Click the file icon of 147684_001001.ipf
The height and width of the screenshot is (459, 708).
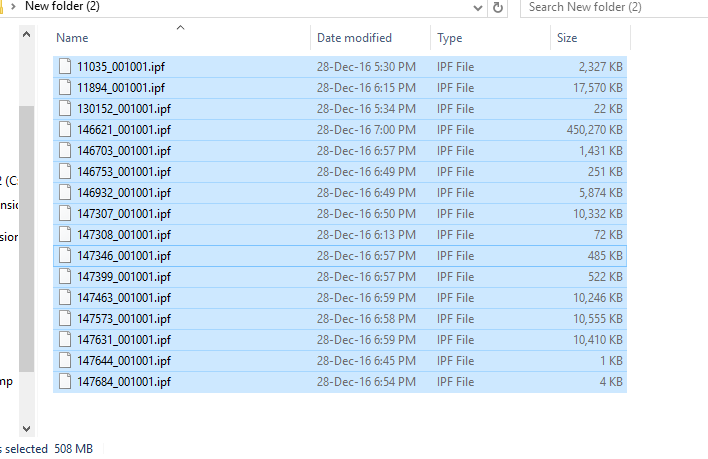[x=65, y=381]
